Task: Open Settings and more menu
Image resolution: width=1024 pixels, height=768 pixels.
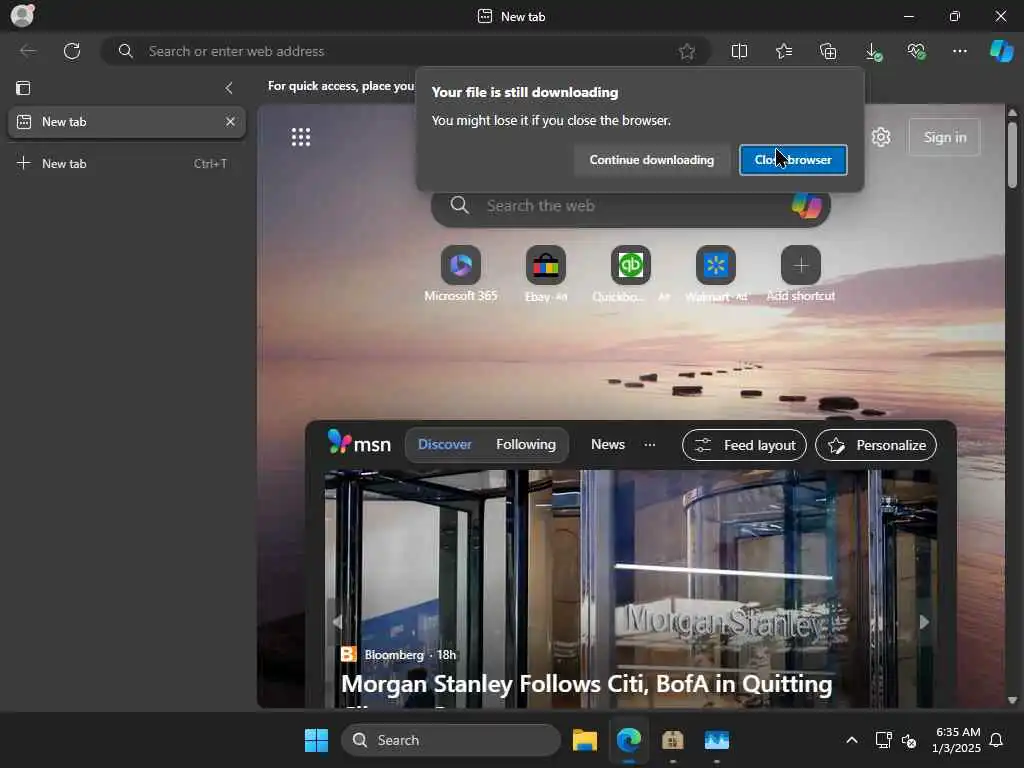Action: (x=960, y=51)
